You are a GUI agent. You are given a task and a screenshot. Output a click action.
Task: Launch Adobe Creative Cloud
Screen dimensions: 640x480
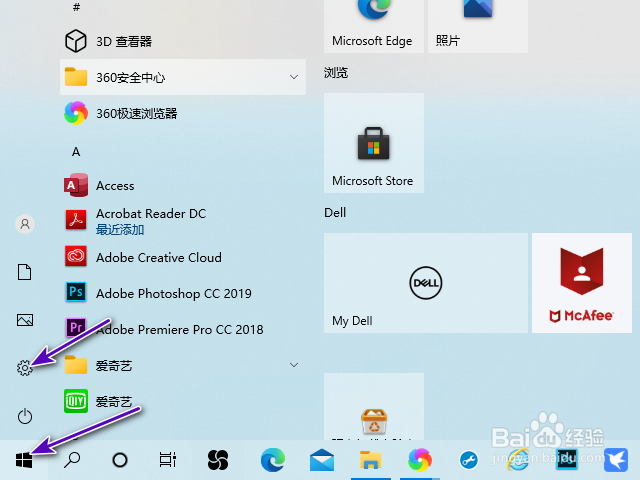(183, 257)
